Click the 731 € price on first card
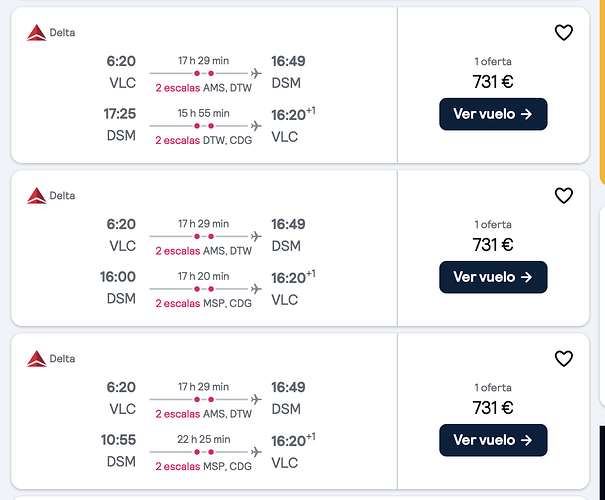The height and width of the screenshot is (500, 605). [493, 82]
